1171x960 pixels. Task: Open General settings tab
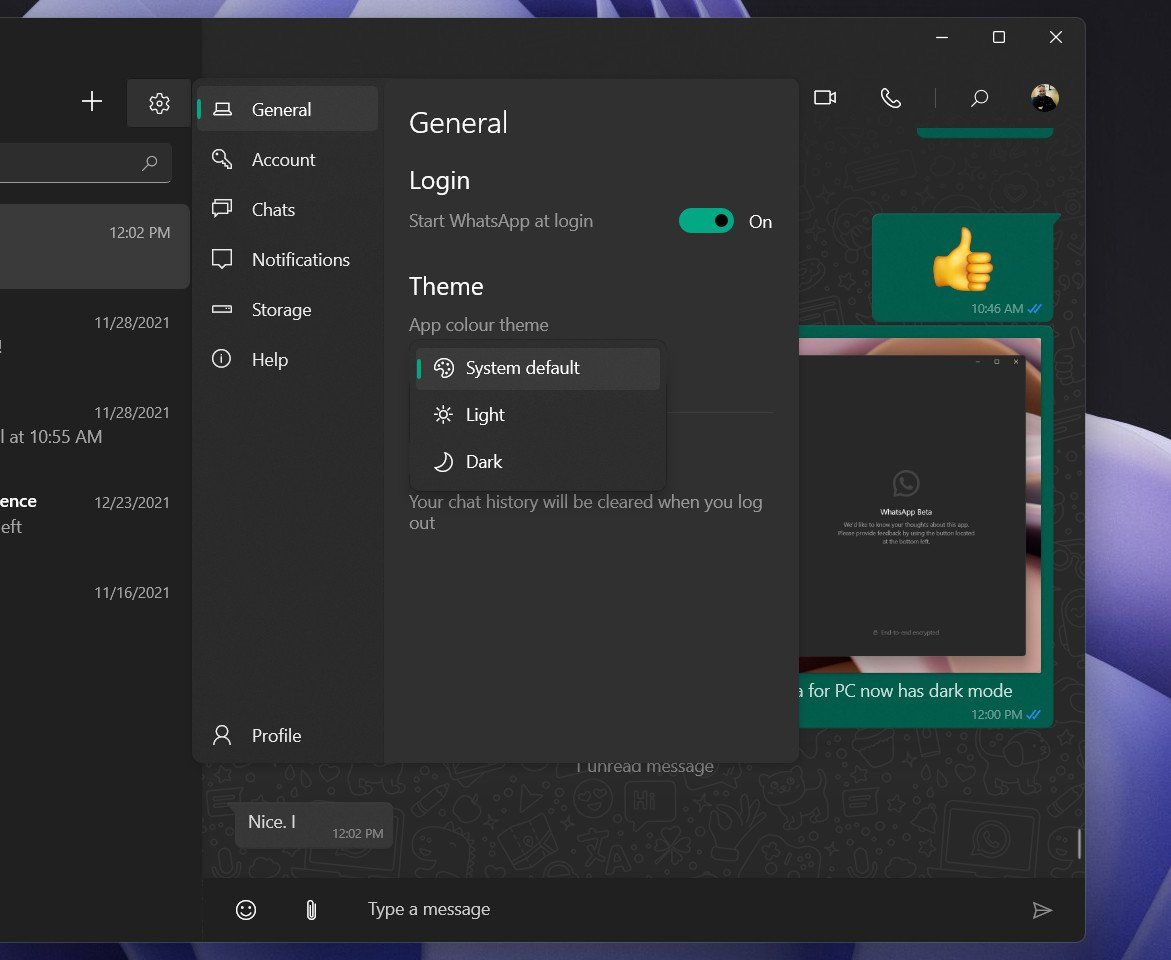[x=288, y=109]
